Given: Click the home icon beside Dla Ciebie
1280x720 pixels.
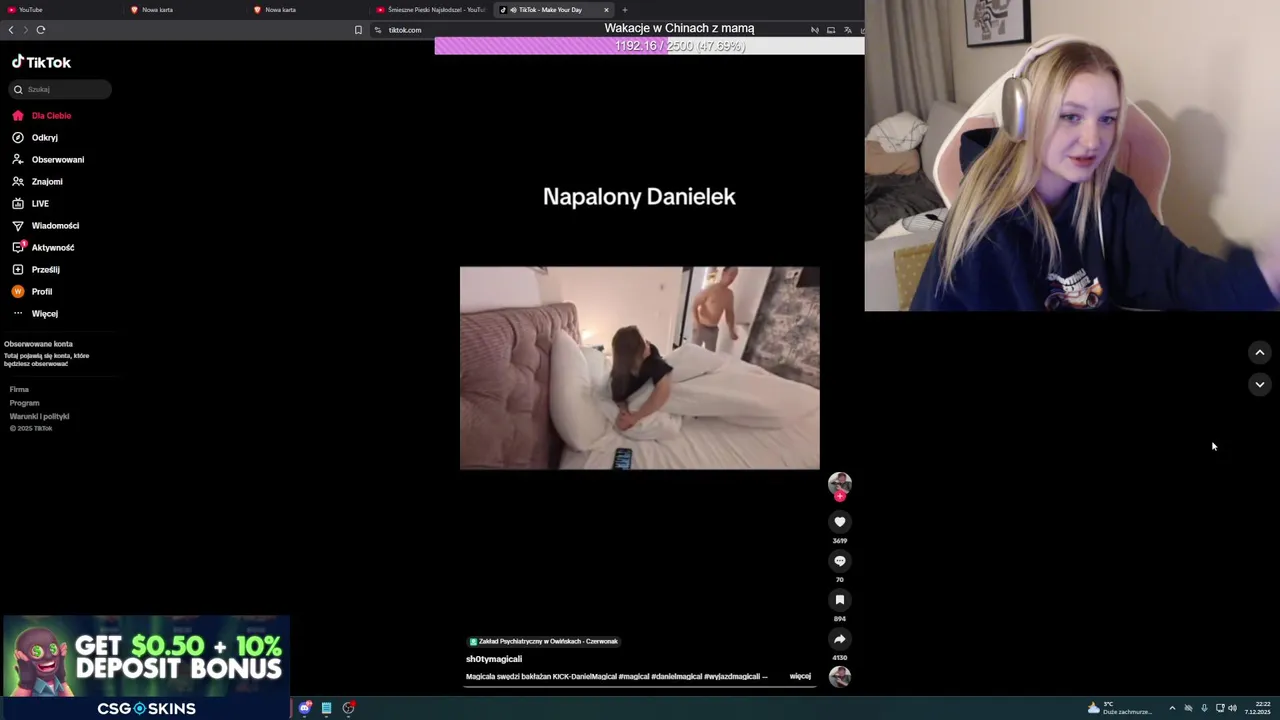Looking at the screenshot, I should pyautogui.click(x=18, y=116).
